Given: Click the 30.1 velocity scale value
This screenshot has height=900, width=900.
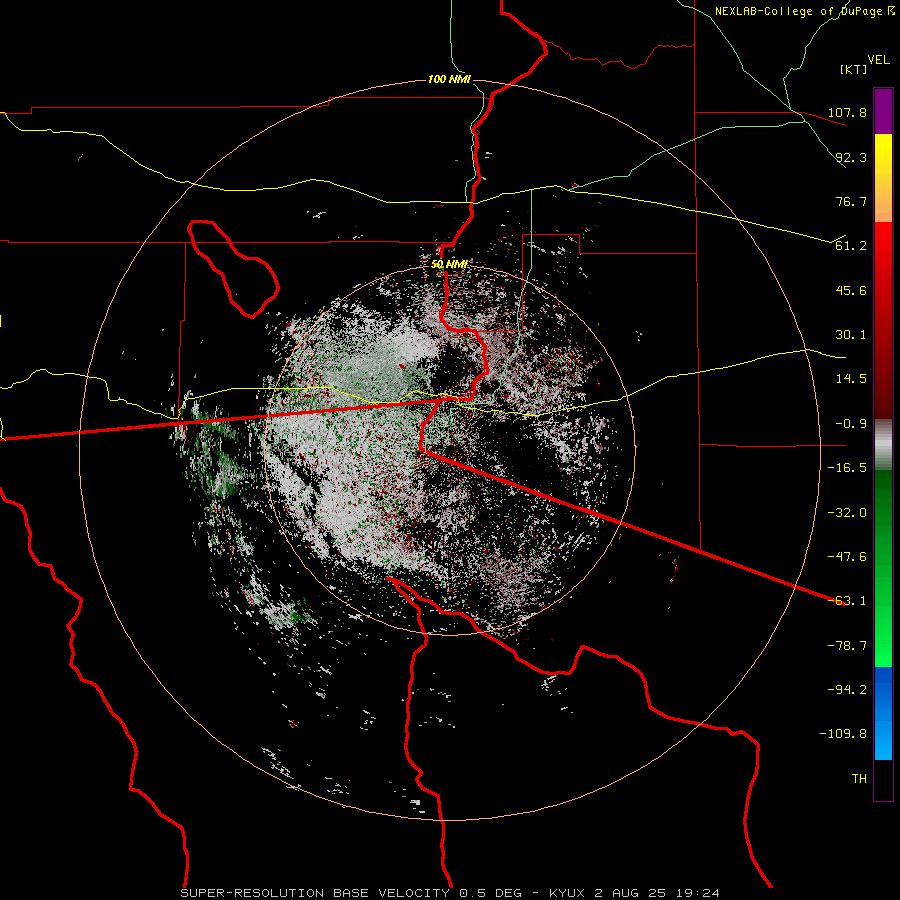Looking at the screenshot, I should tap(851, 335).
